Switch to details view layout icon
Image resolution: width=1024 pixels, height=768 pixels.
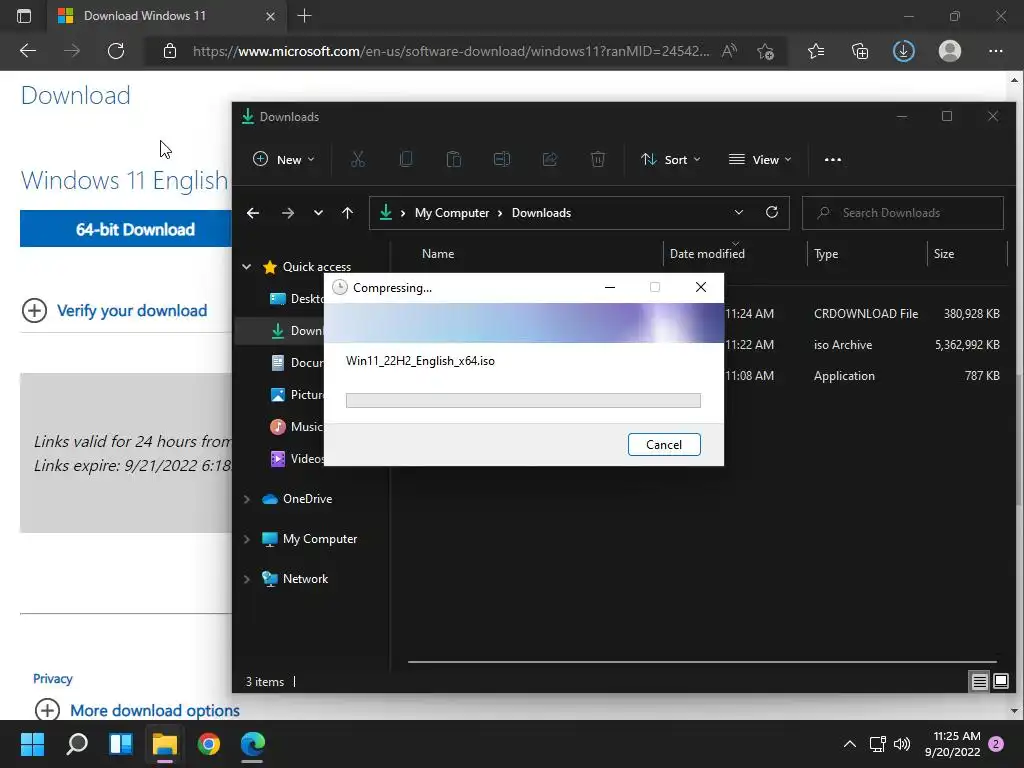click(x=979, y=682)
